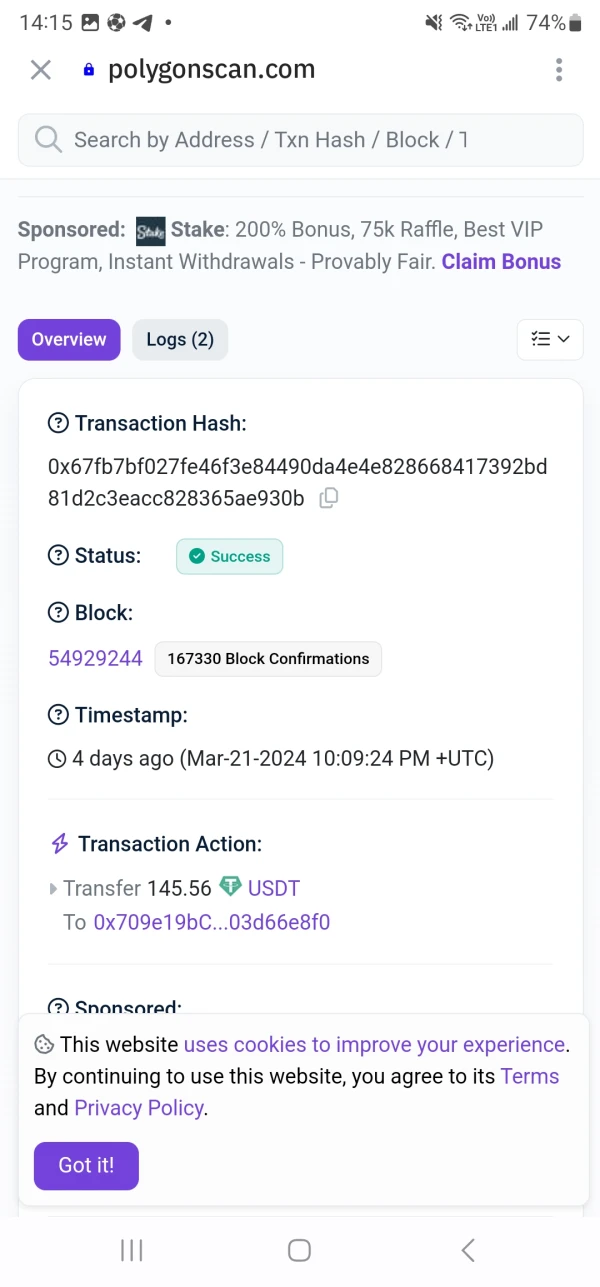Screen dimensions: 600x1287
Task: Open recipient address 0x709e19bC...03d66e8f0
Action: pos(211,922)
